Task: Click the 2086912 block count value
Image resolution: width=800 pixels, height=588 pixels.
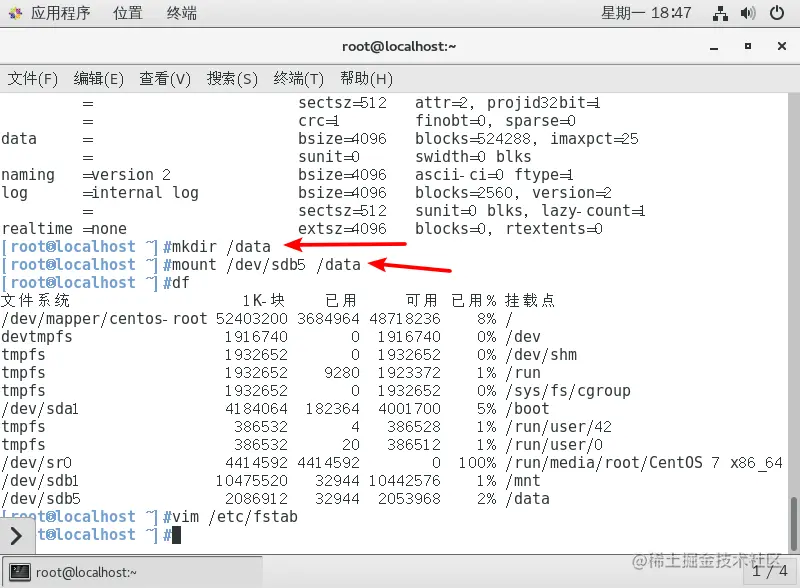Action: click(256, 499)
